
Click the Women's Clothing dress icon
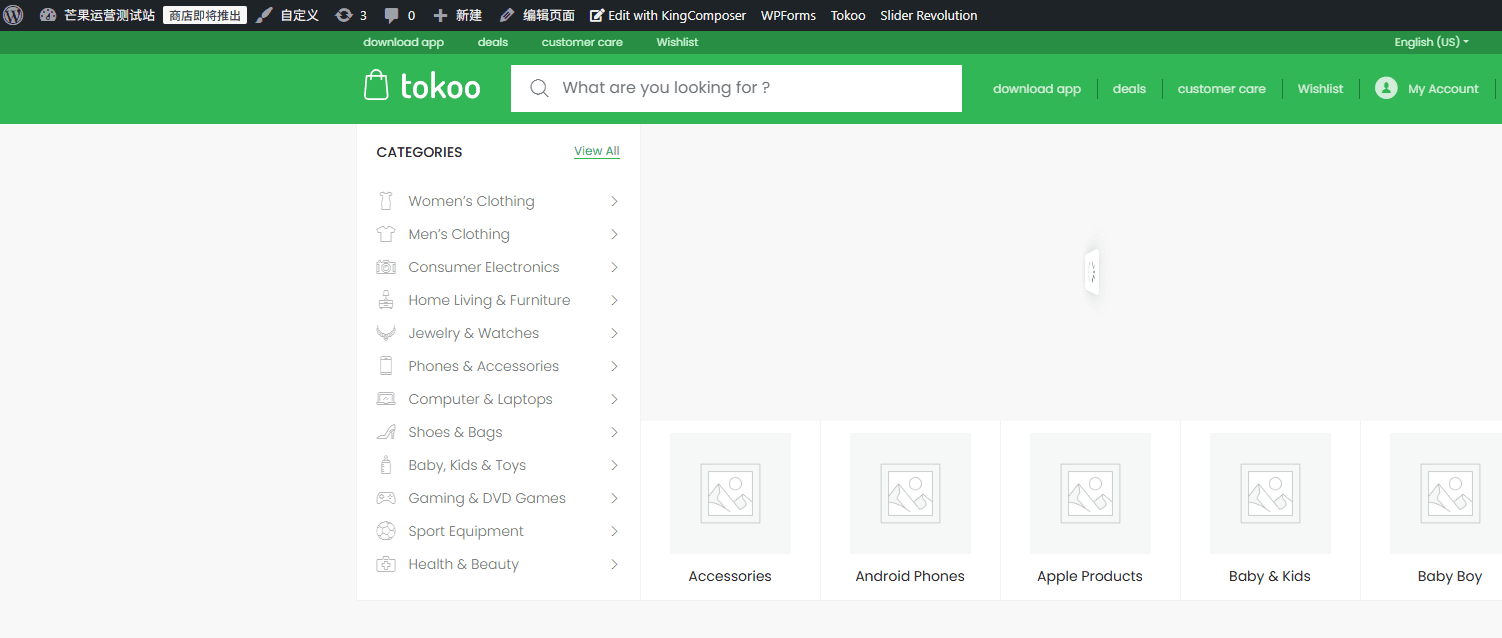[x=386, y=201]
